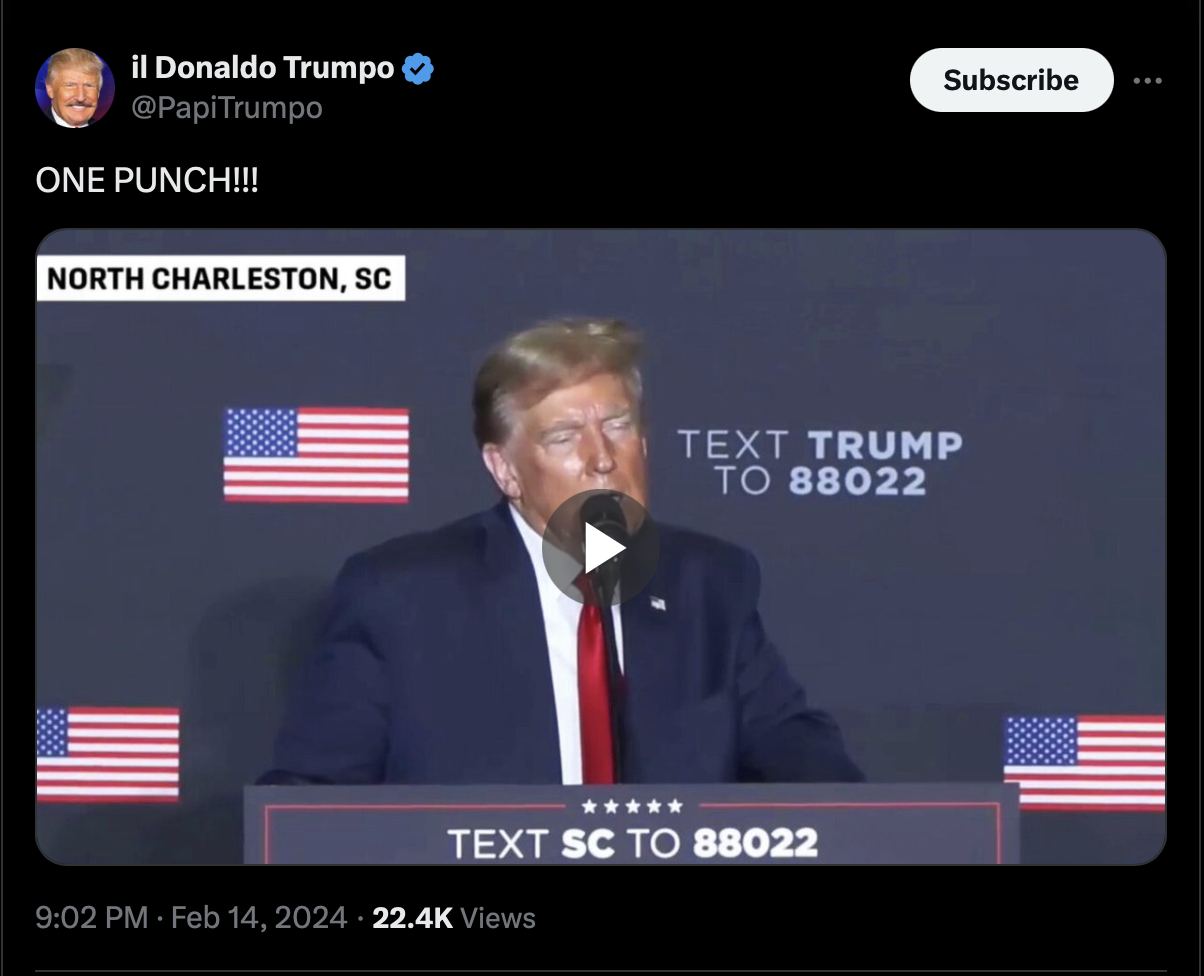Click the TEXT SC TO 88022 podium sign

(632, 843)
